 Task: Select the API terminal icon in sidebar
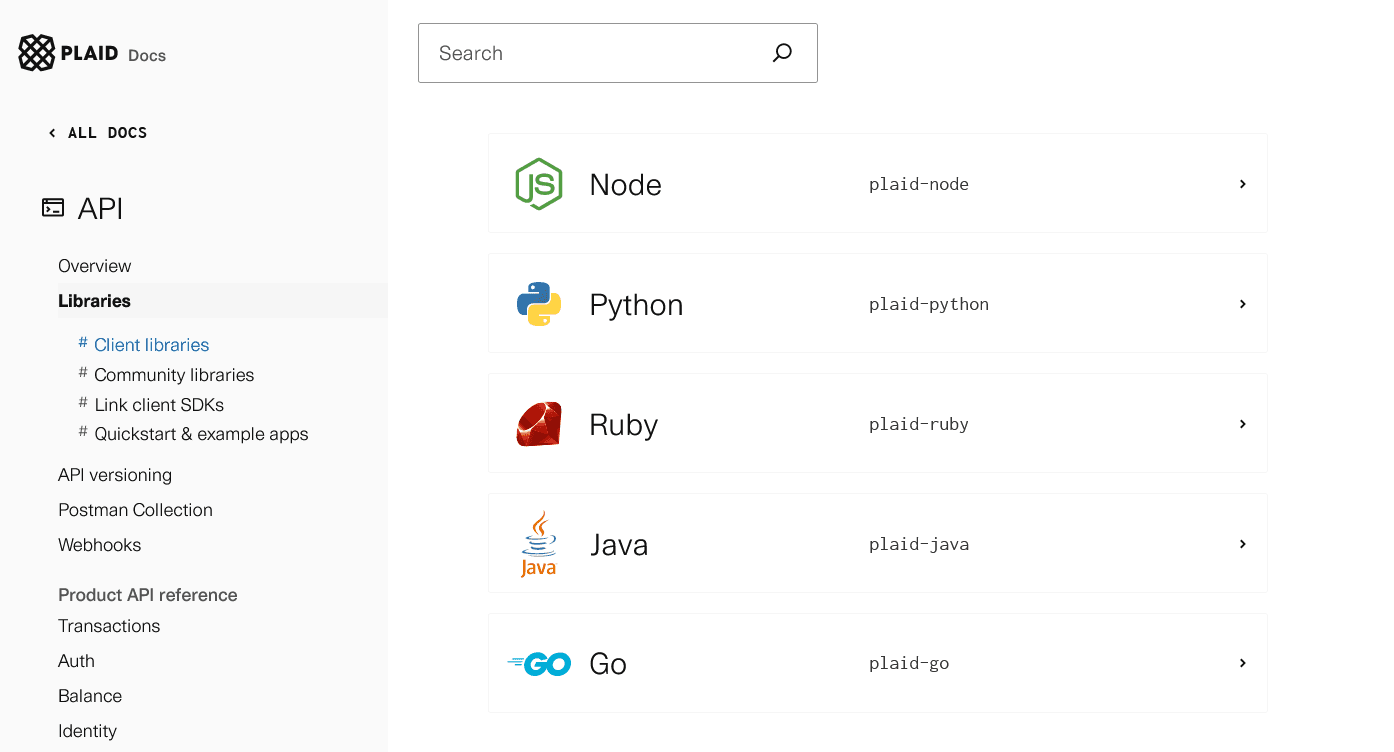pyautogui.click(x=52, y=207)
